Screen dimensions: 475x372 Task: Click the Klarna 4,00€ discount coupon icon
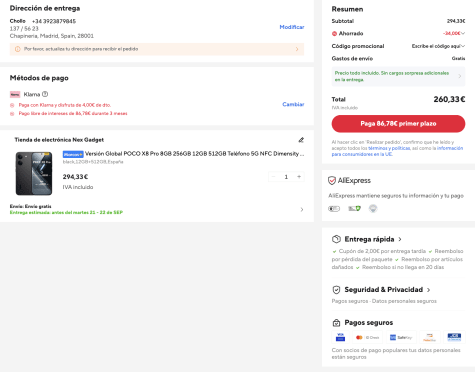pyautogui.click(x=12, y=105)
